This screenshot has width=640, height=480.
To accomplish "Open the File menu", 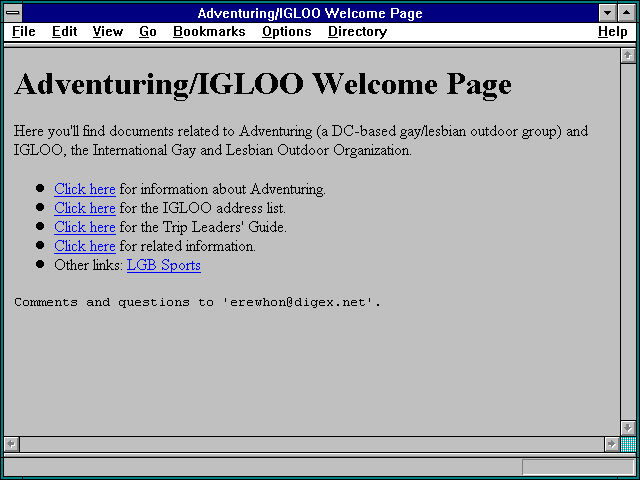I will point(24,31).
